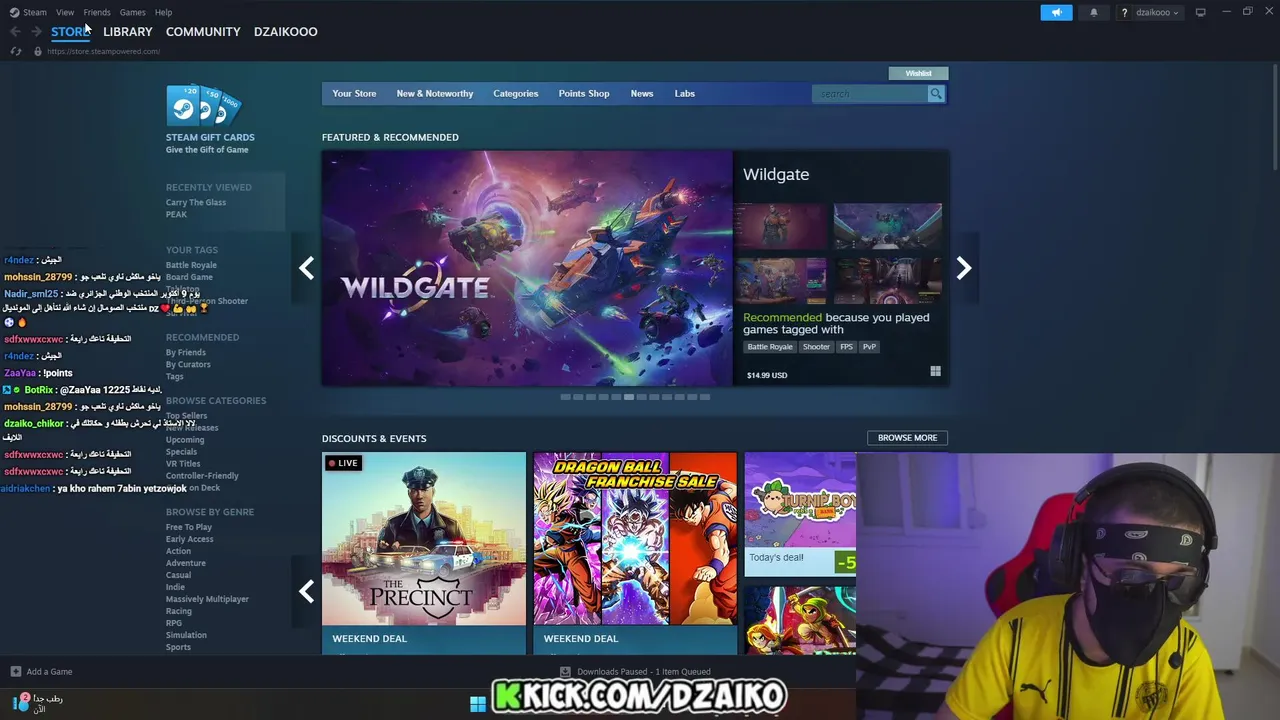Click the downloads icon in bottom bar

point(565,672)
